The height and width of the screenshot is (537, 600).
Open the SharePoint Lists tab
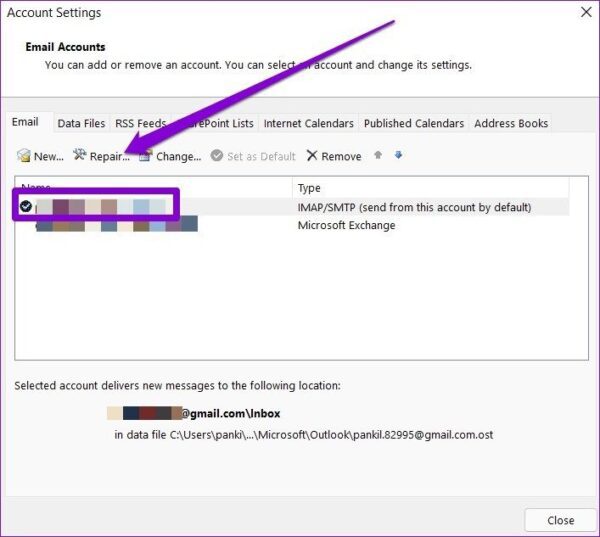coord(215,123)
